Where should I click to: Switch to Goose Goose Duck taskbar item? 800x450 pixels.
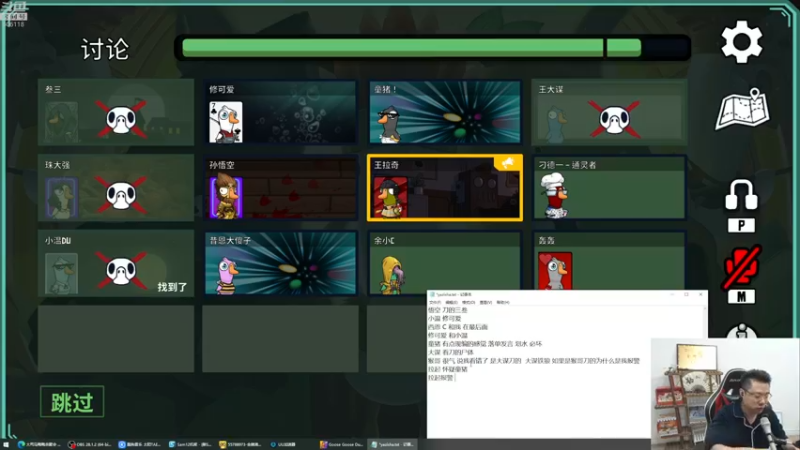(341, 444)
